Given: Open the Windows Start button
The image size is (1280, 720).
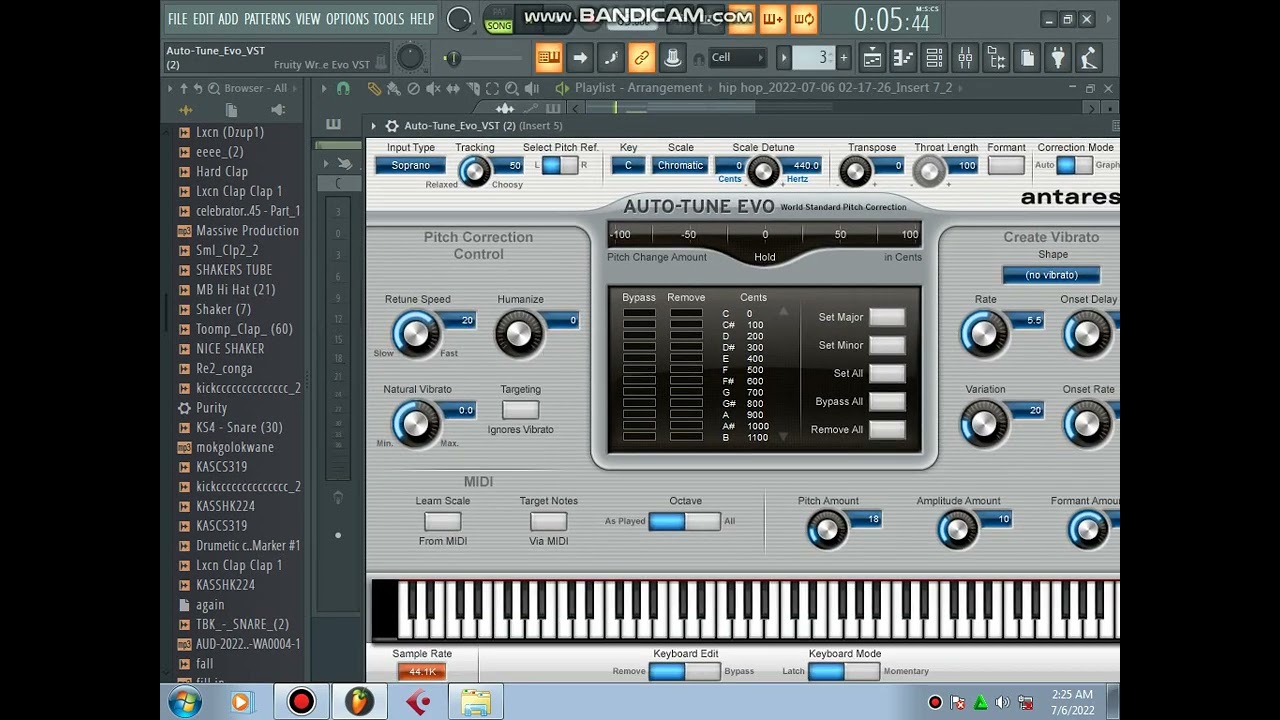Looking at the screenshot, I should 185,702.
